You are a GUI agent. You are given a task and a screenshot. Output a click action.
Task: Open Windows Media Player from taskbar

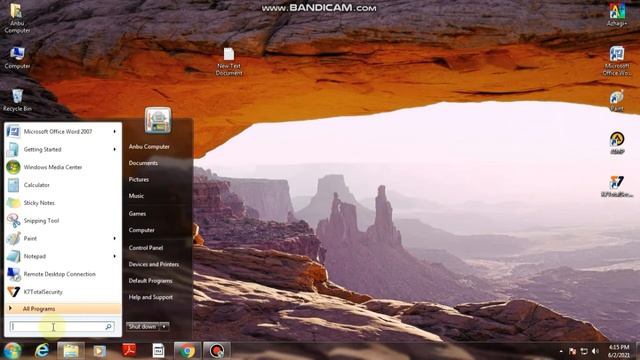click(x=99, y=351)
